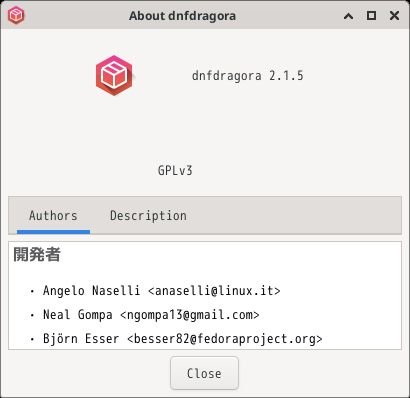Image resolution: width=410 pixels, height=398 pixels.
Task: Click the dnfdragora 2.1.5 version label
Action: point(248,76)
